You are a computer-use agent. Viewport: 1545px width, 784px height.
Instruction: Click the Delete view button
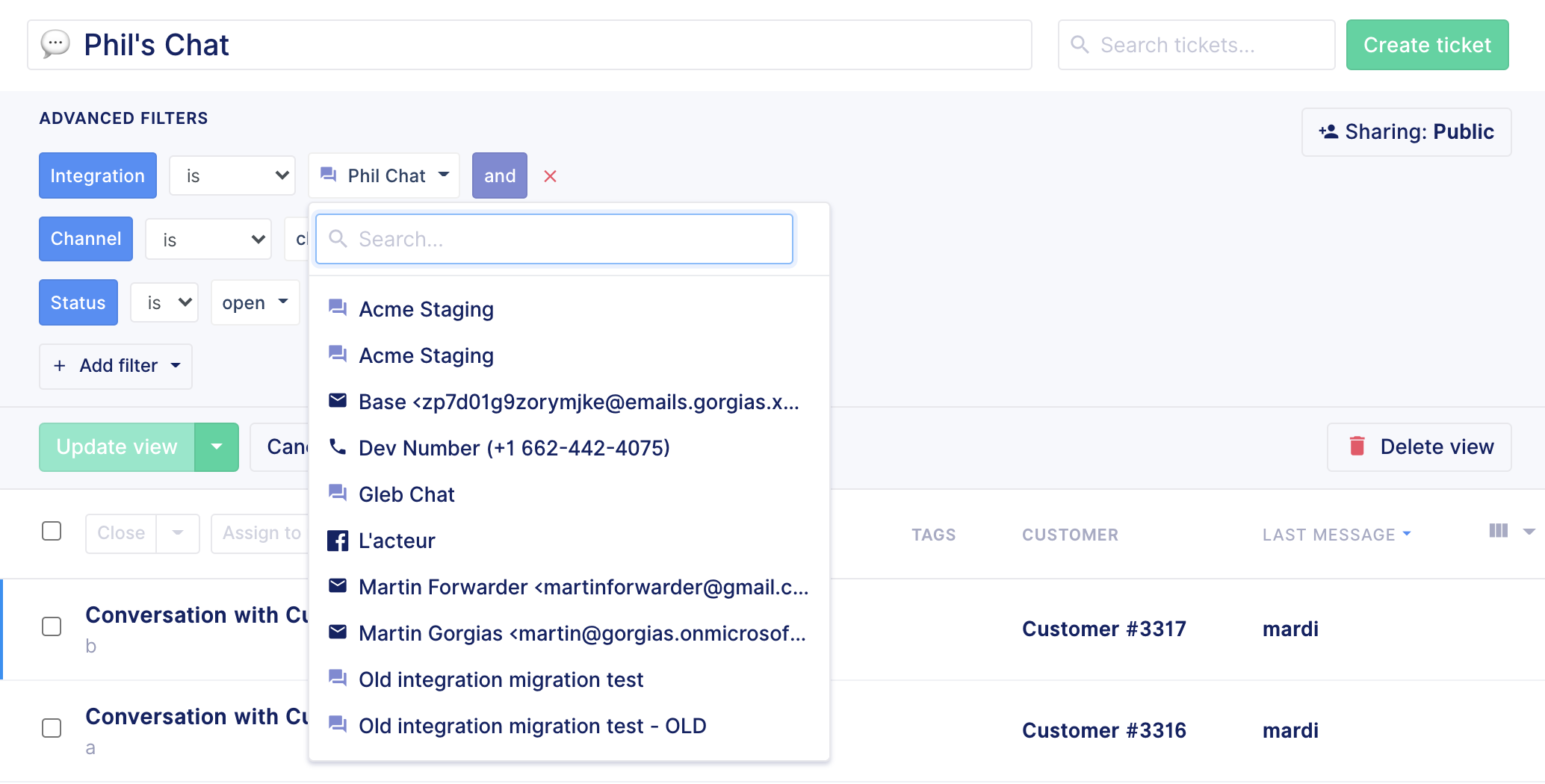(1419, 447)
